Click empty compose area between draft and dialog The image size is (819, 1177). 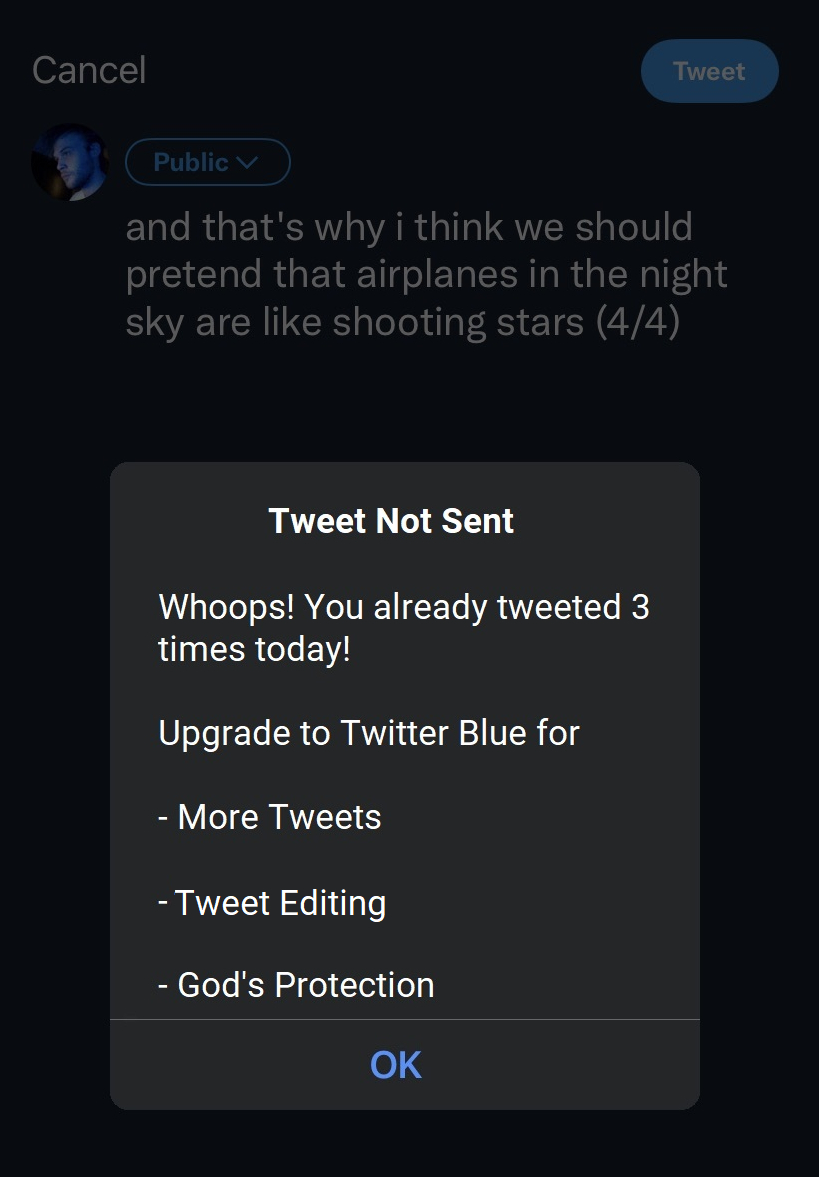pyautogui.click(x=409, y=402)
